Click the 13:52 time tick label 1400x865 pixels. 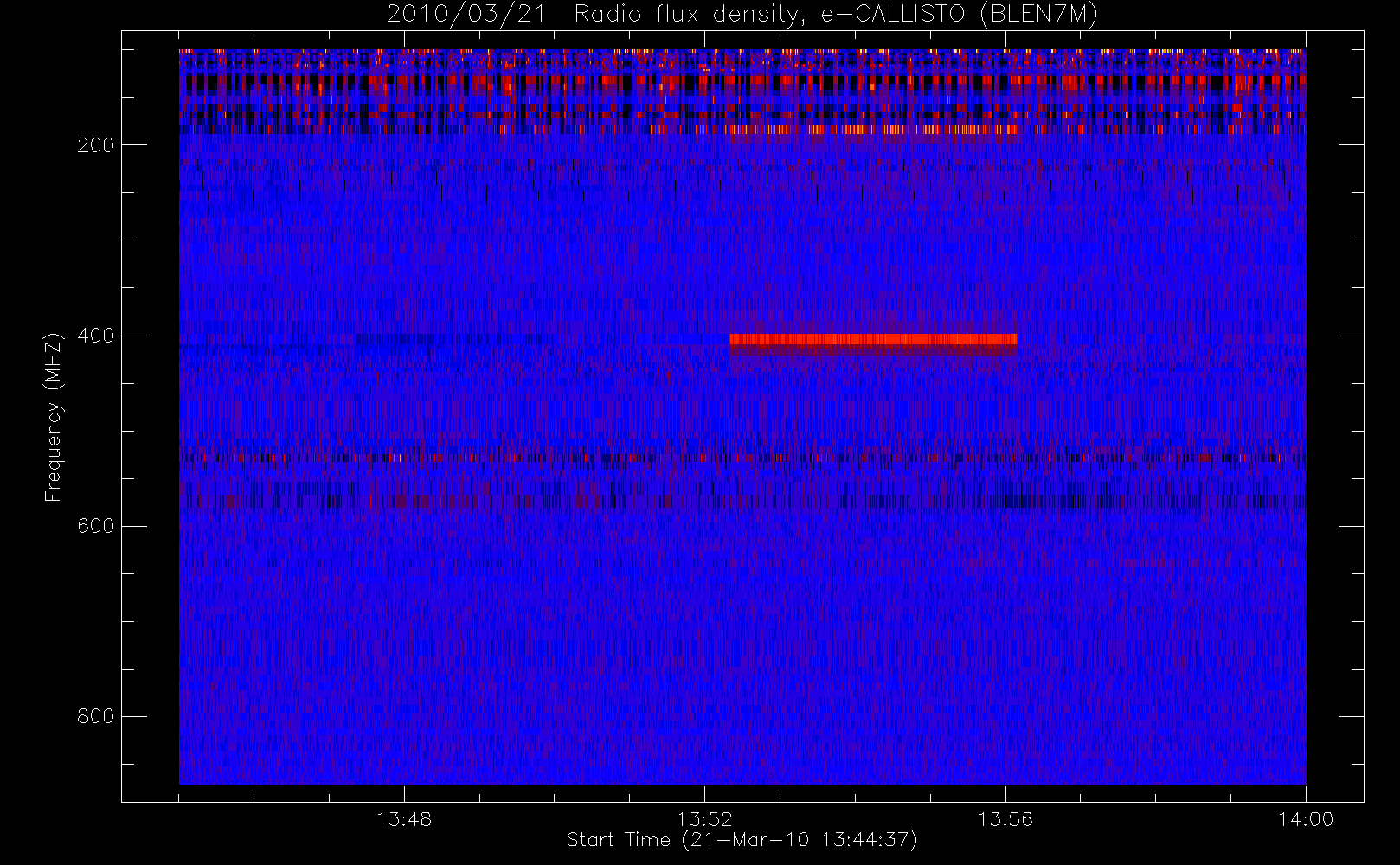[x=704, y=818]
